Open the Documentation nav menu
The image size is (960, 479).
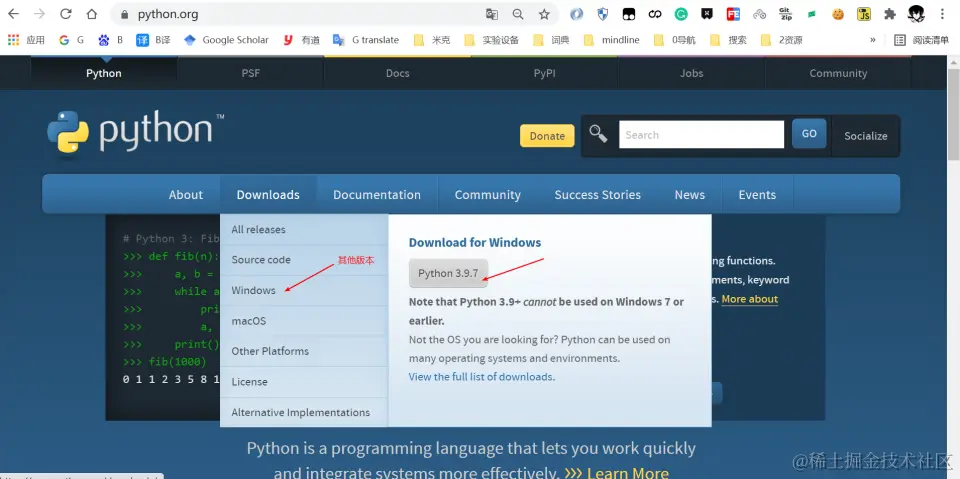coord(377,195)
